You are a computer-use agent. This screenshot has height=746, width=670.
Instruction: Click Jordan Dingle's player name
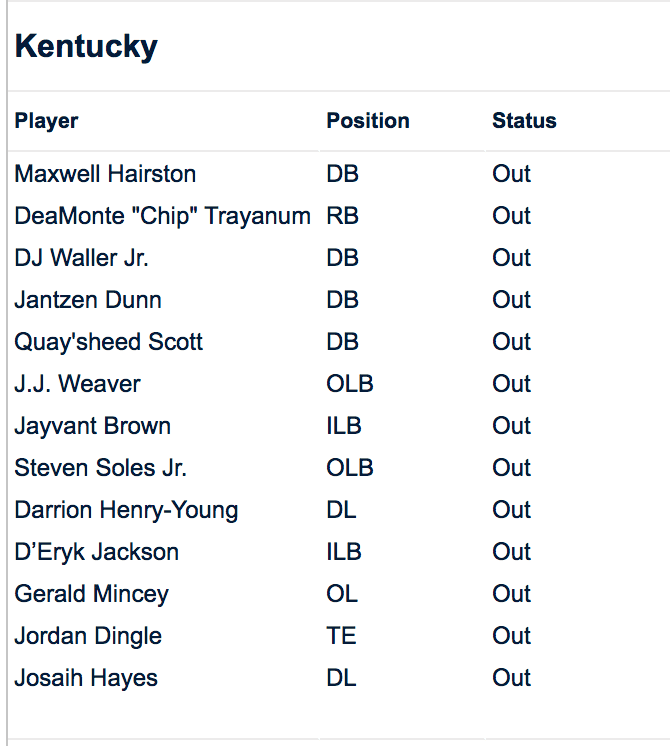pos(88,636)
